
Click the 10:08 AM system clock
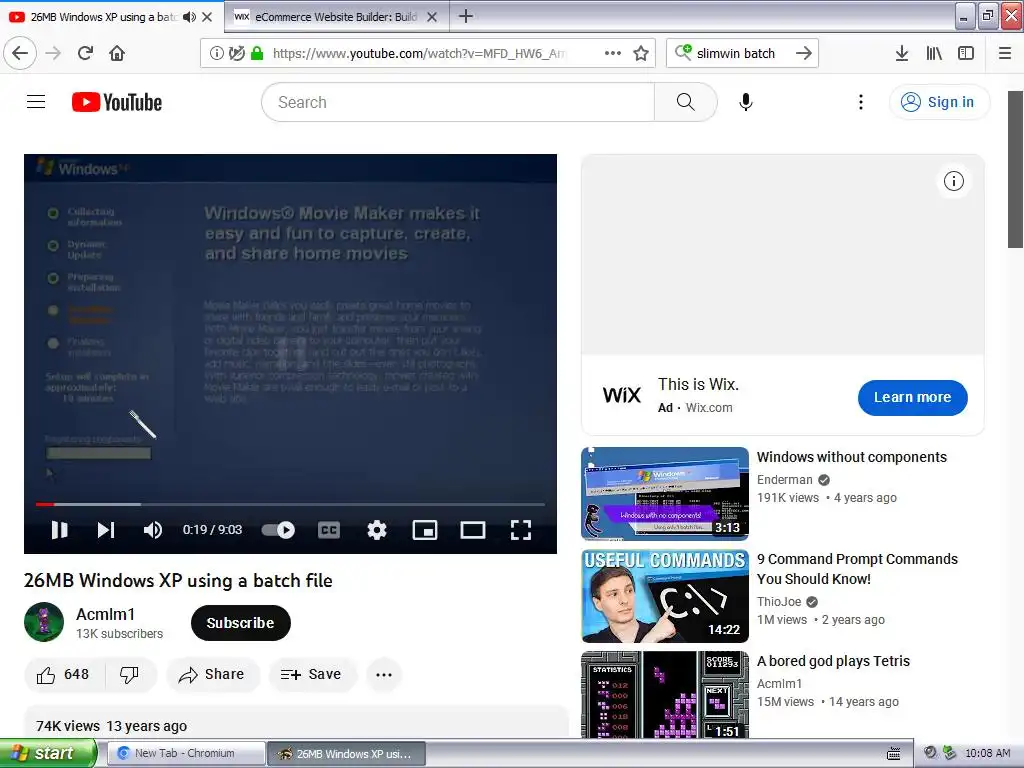(x=987, y=753)
